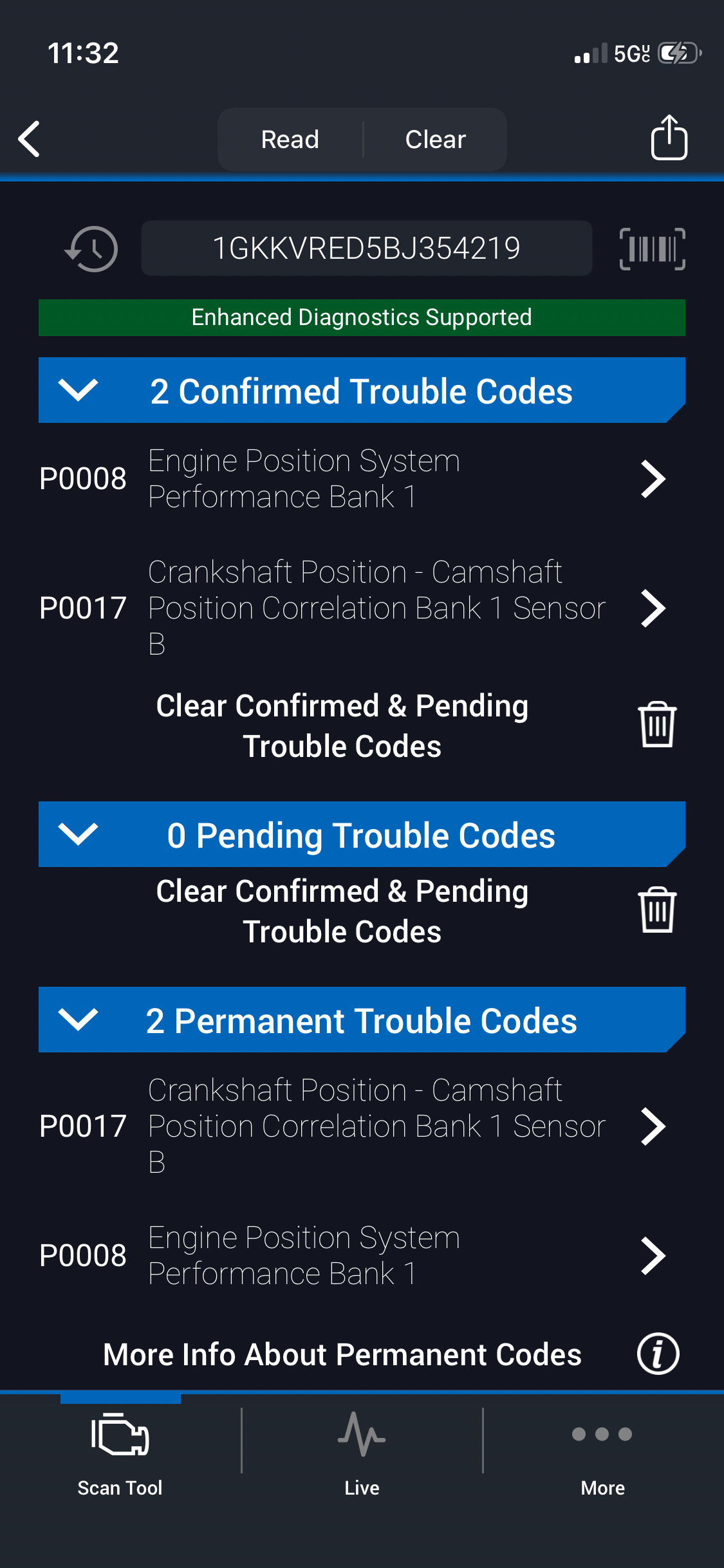The image size is (724, 1568).
Task: Collapse the Permanent Trouble Codes section
Action: [x=78, y=1020]
